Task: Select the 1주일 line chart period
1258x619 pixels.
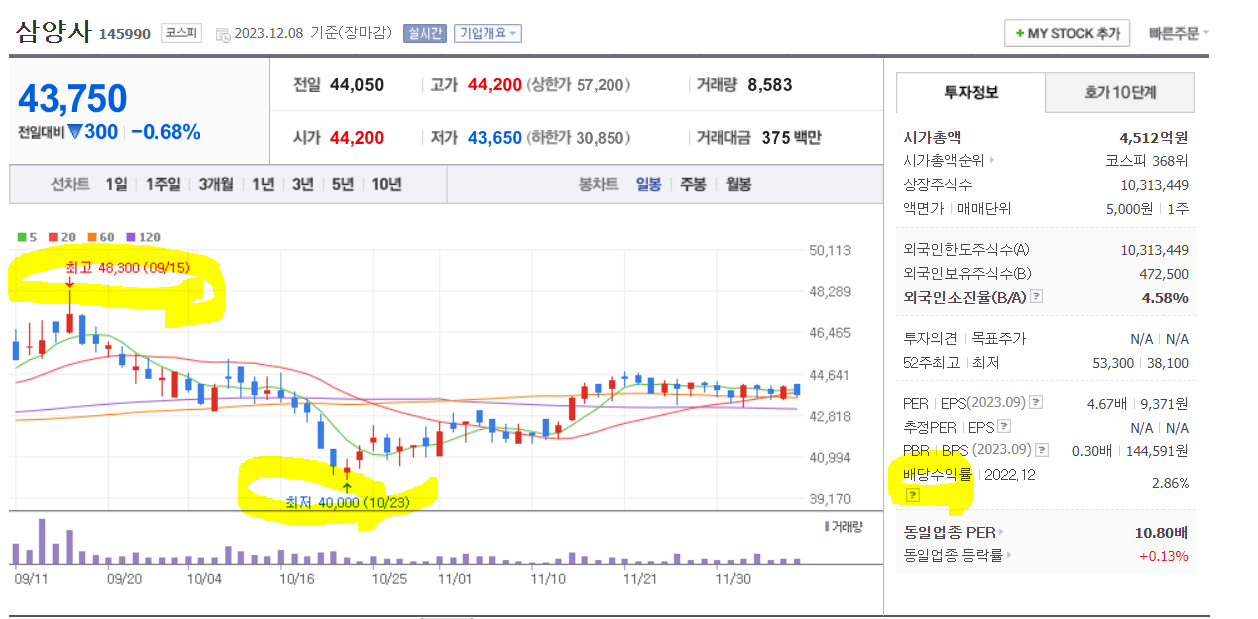Action: [163, 184]
